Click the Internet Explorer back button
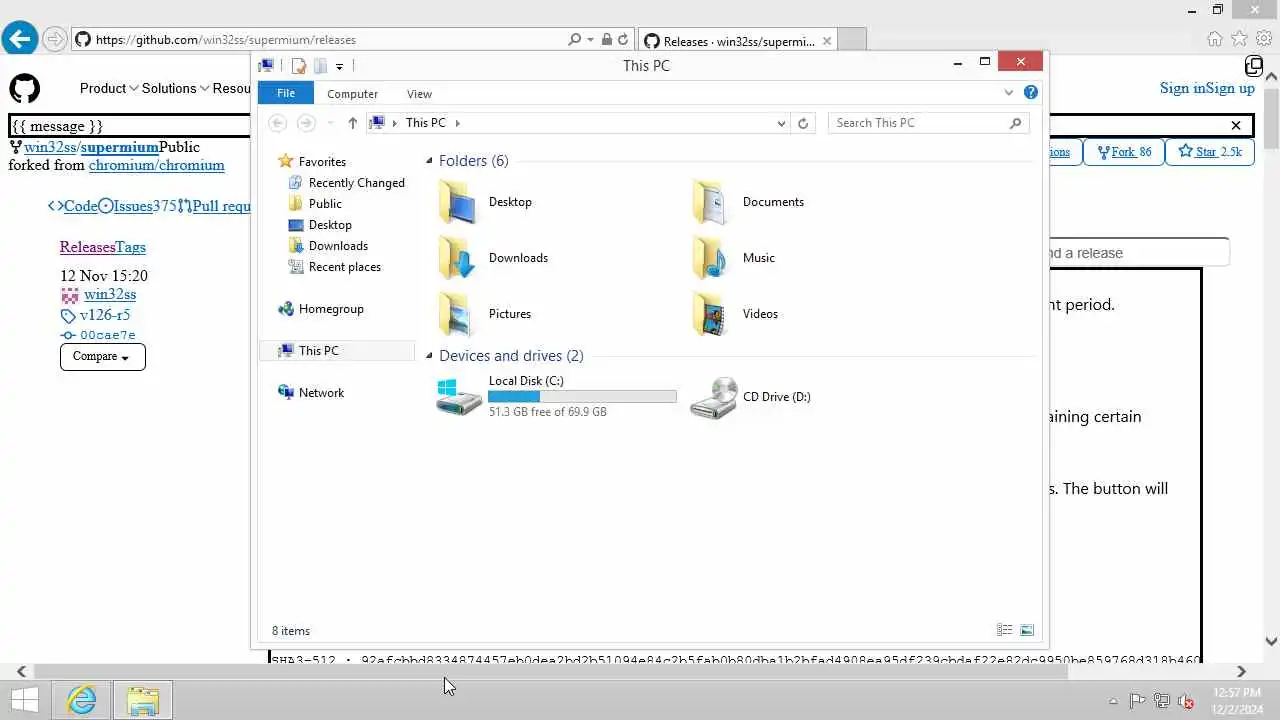The width and height of the screenshot is (1280, 720). [20, 39]
